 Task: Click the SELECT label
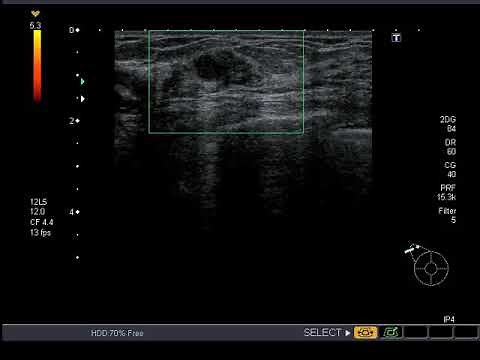tap(322, 332)
